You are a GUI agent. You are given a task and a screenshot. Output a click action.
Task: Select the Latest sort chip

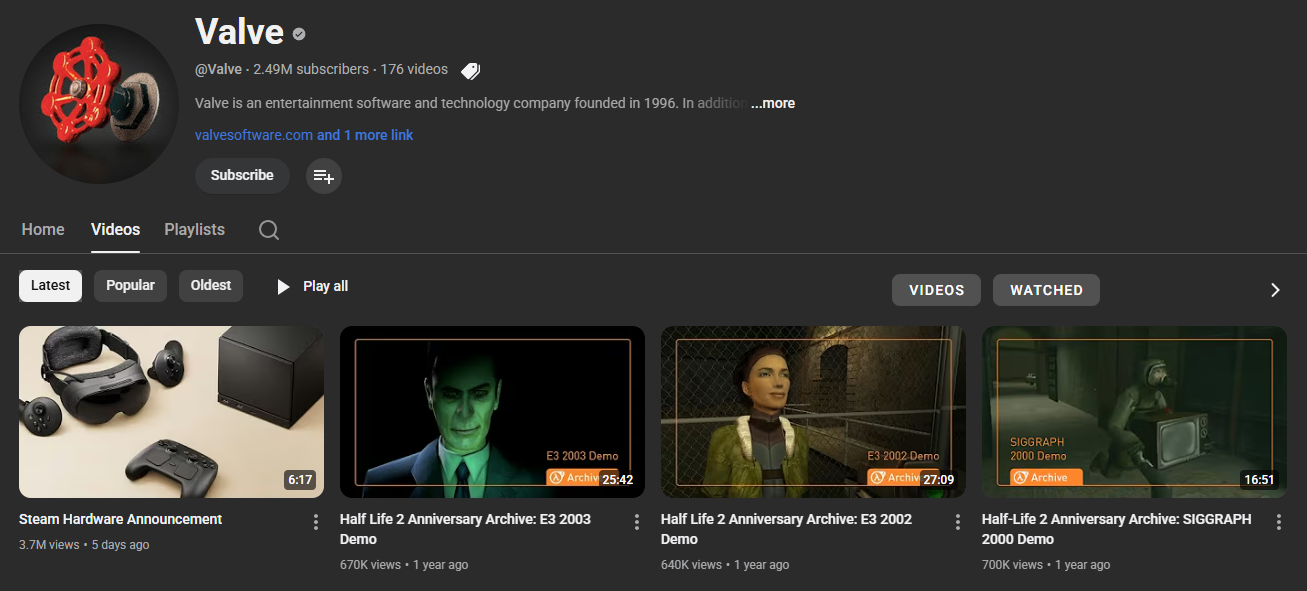click(50, 286)
